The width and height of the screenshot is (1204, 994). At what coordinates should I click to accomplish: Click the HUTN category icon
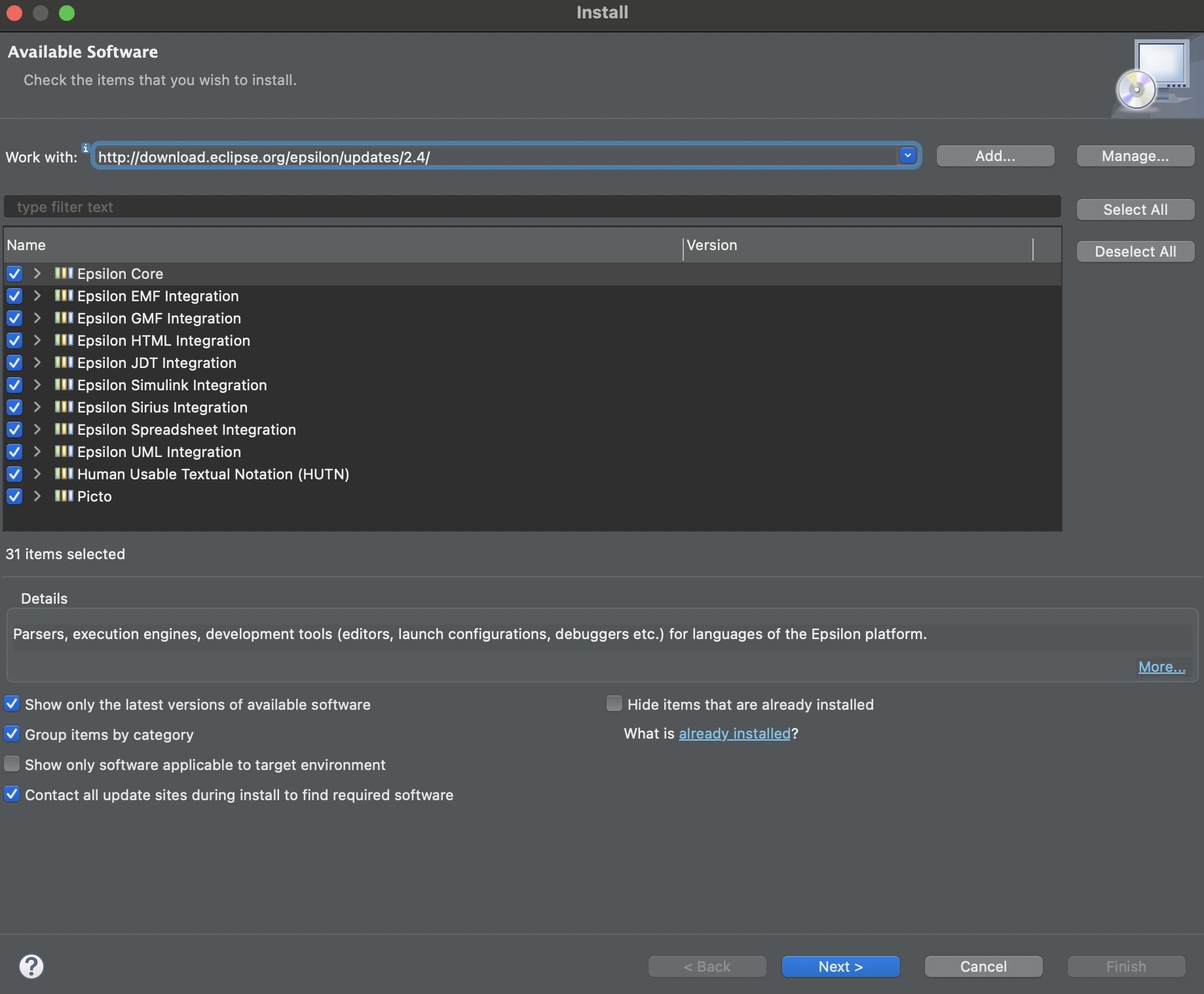coord(64,473)
